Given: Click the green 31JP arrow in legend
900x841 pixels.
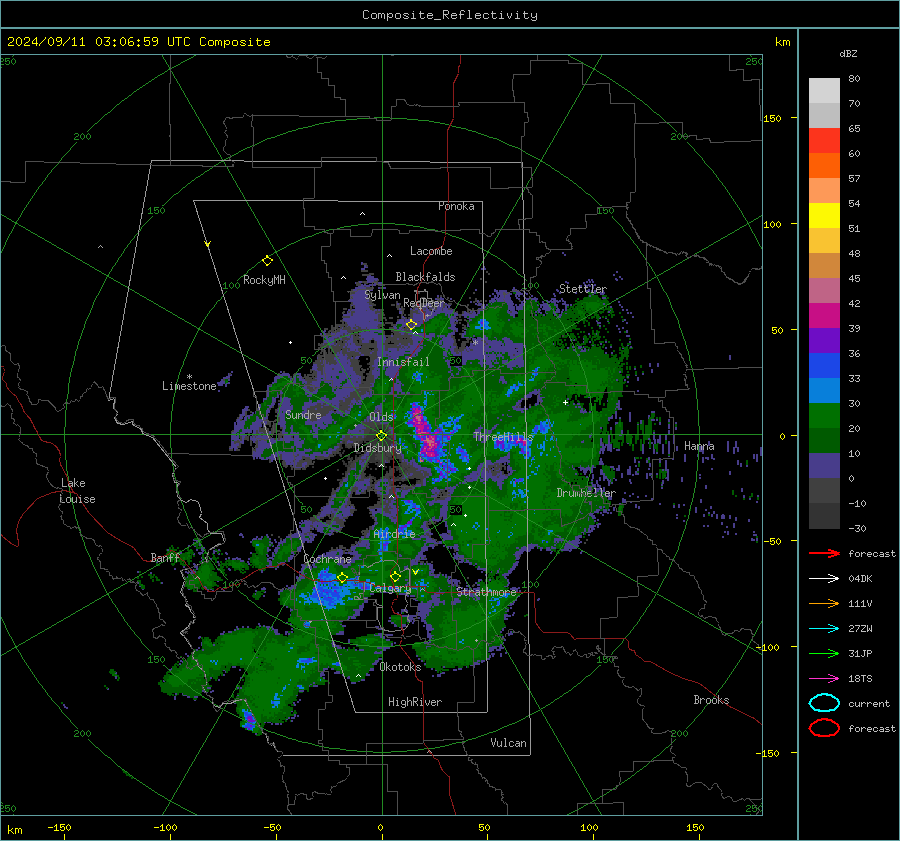Looking at the screenshot, I should (824, 653).
